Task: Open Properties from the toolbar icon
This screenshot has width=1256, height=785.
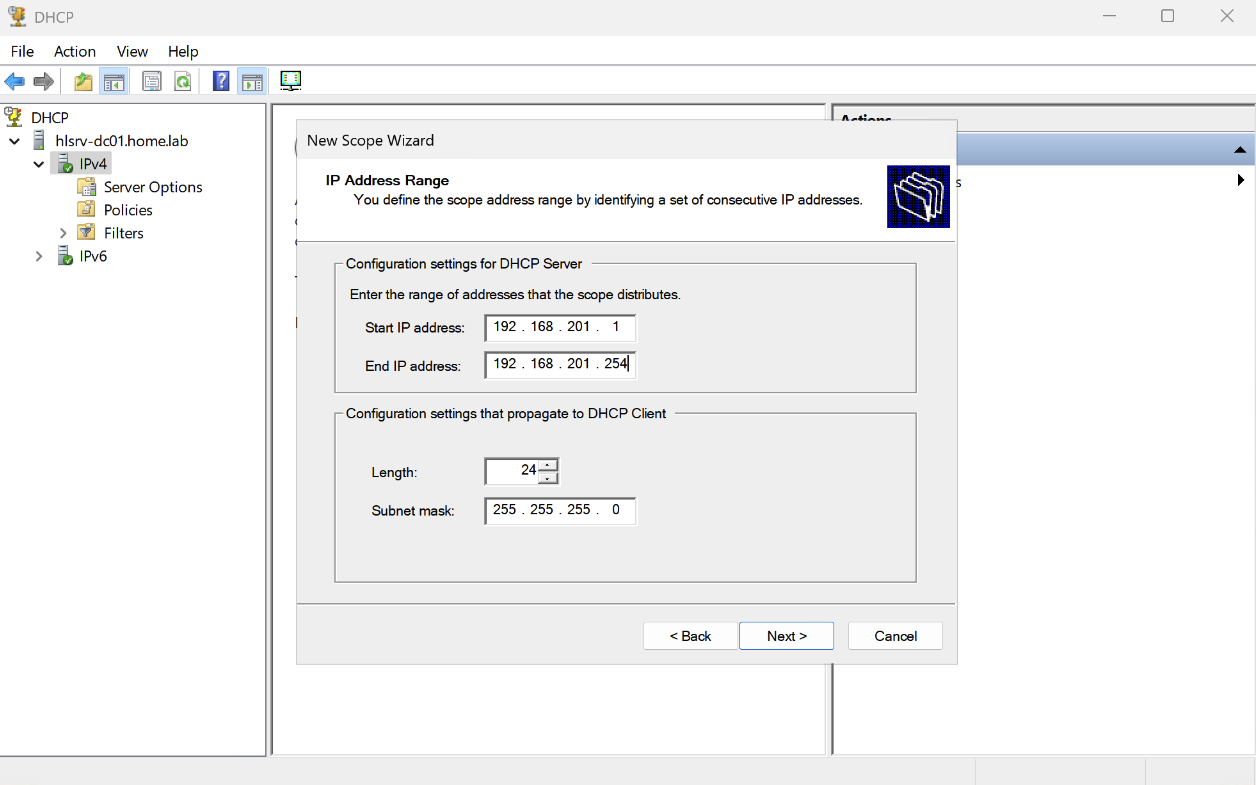Action: pos(152,82)
